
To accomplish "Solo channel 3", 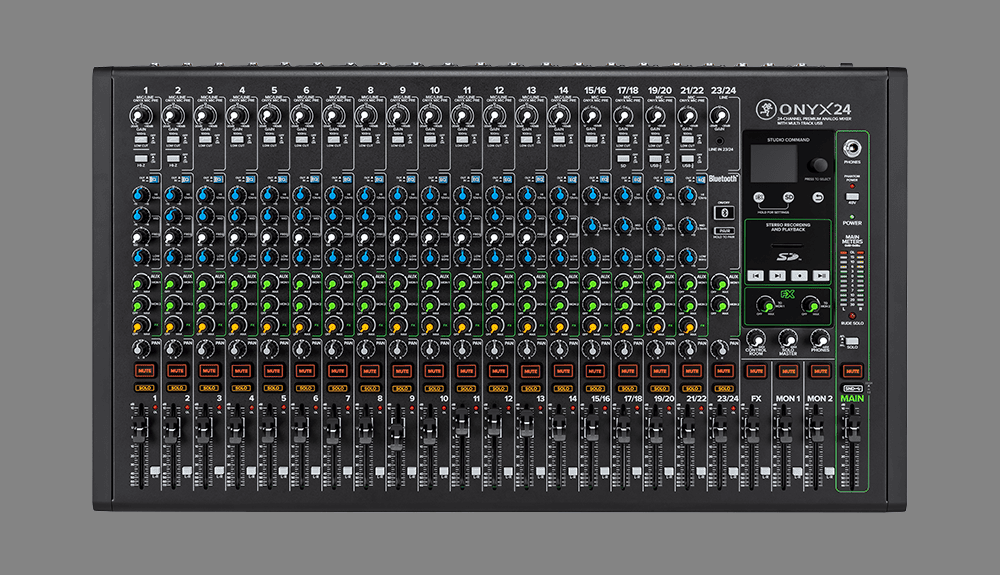I will (209, 388).
